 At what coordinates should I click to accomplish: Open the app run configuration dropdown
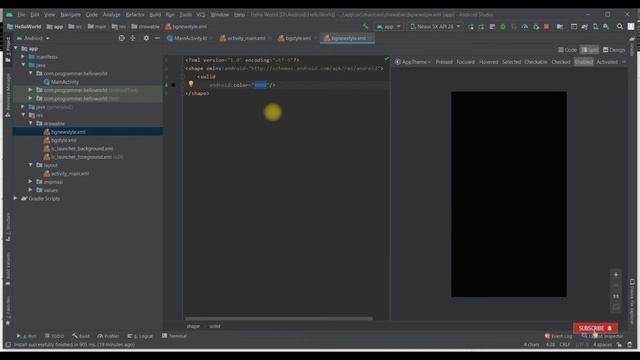[x=389, y=27]
